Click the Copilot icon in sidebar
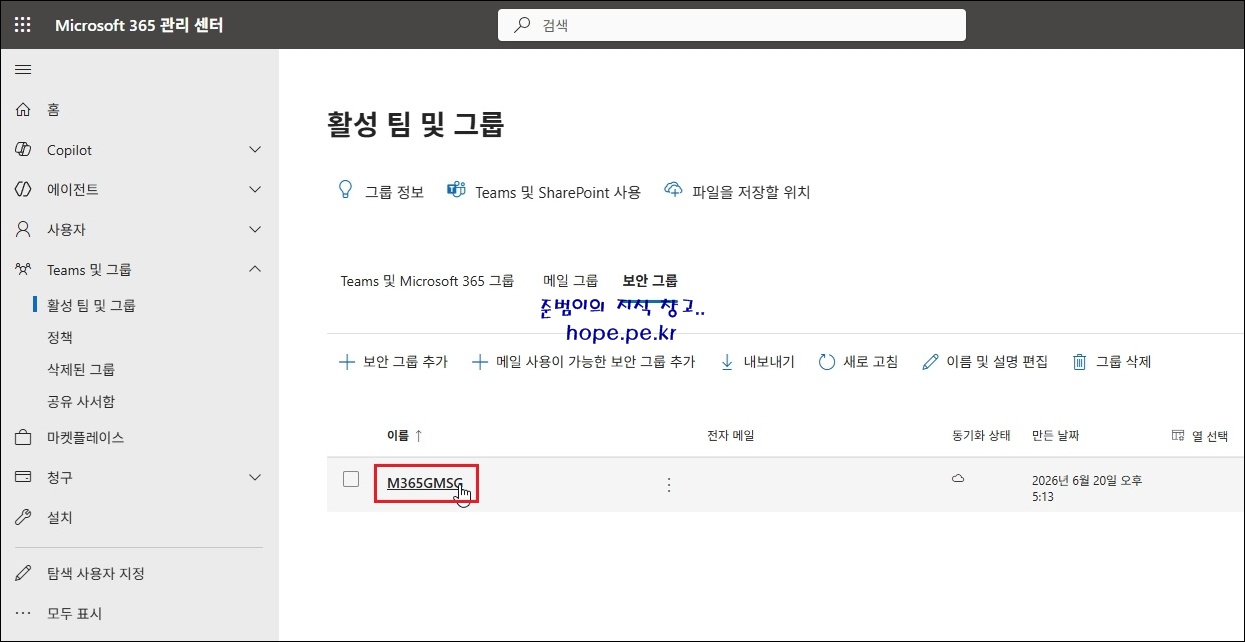The image size is (1245, 642). [x=23, y=150]
